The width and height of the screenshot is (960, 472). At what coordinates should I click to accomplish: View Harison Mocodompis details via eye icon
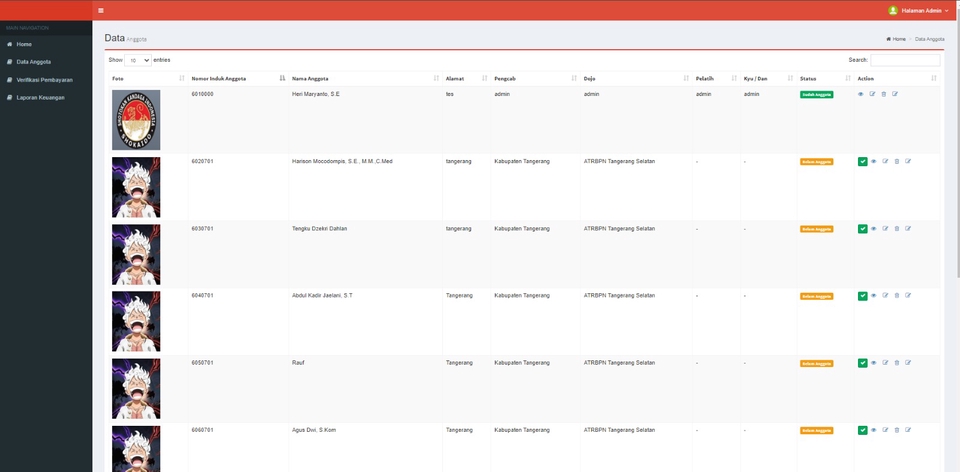pos(874,162)
